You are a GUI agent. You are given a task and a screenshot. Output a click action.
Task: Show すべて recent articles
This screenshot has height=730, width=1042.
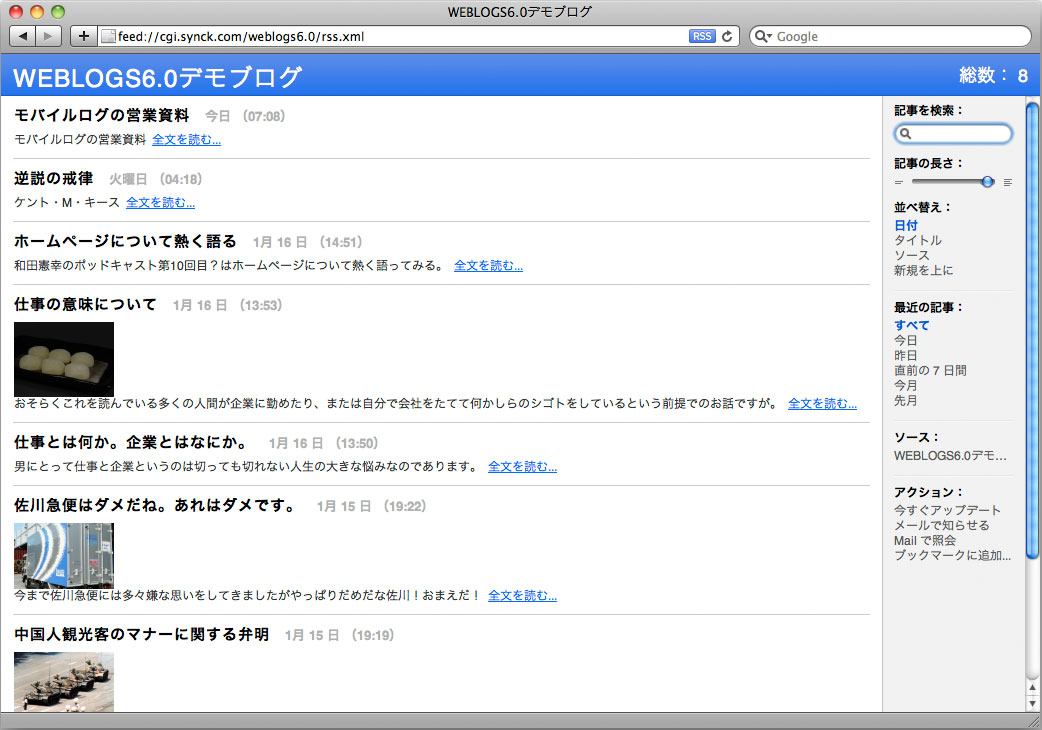[912, 325]
